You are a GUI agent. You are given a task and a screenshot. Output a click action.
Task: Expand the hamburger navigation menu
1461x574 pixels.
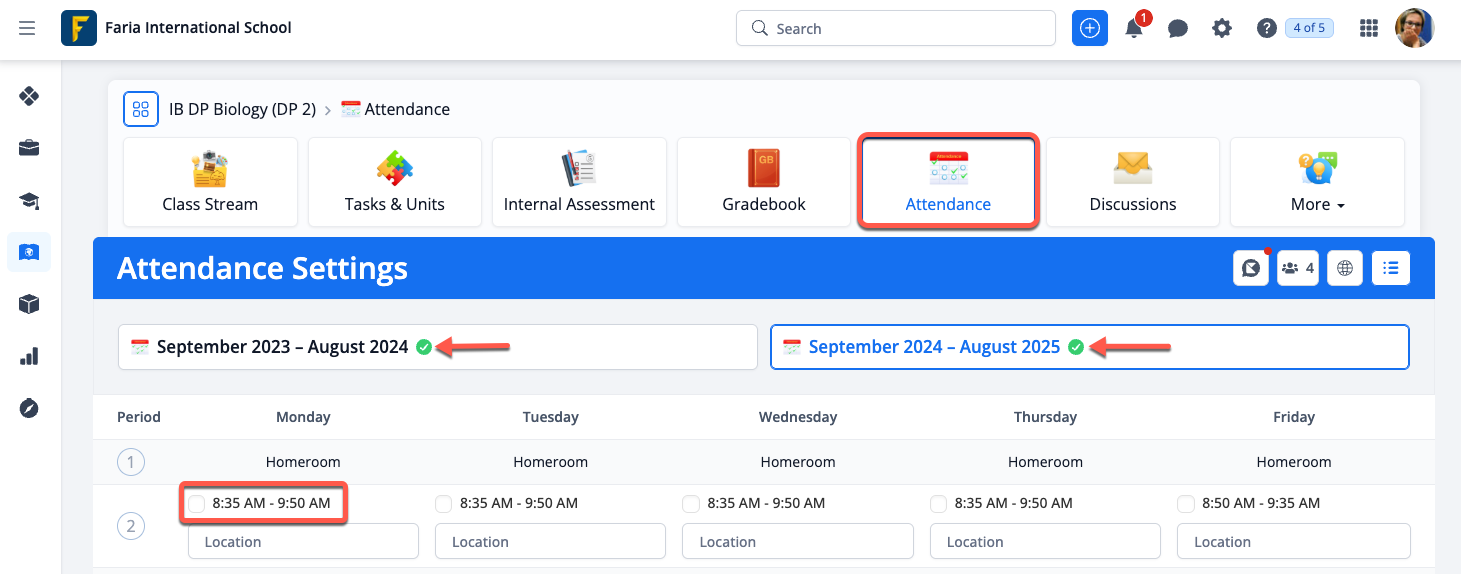27,28
